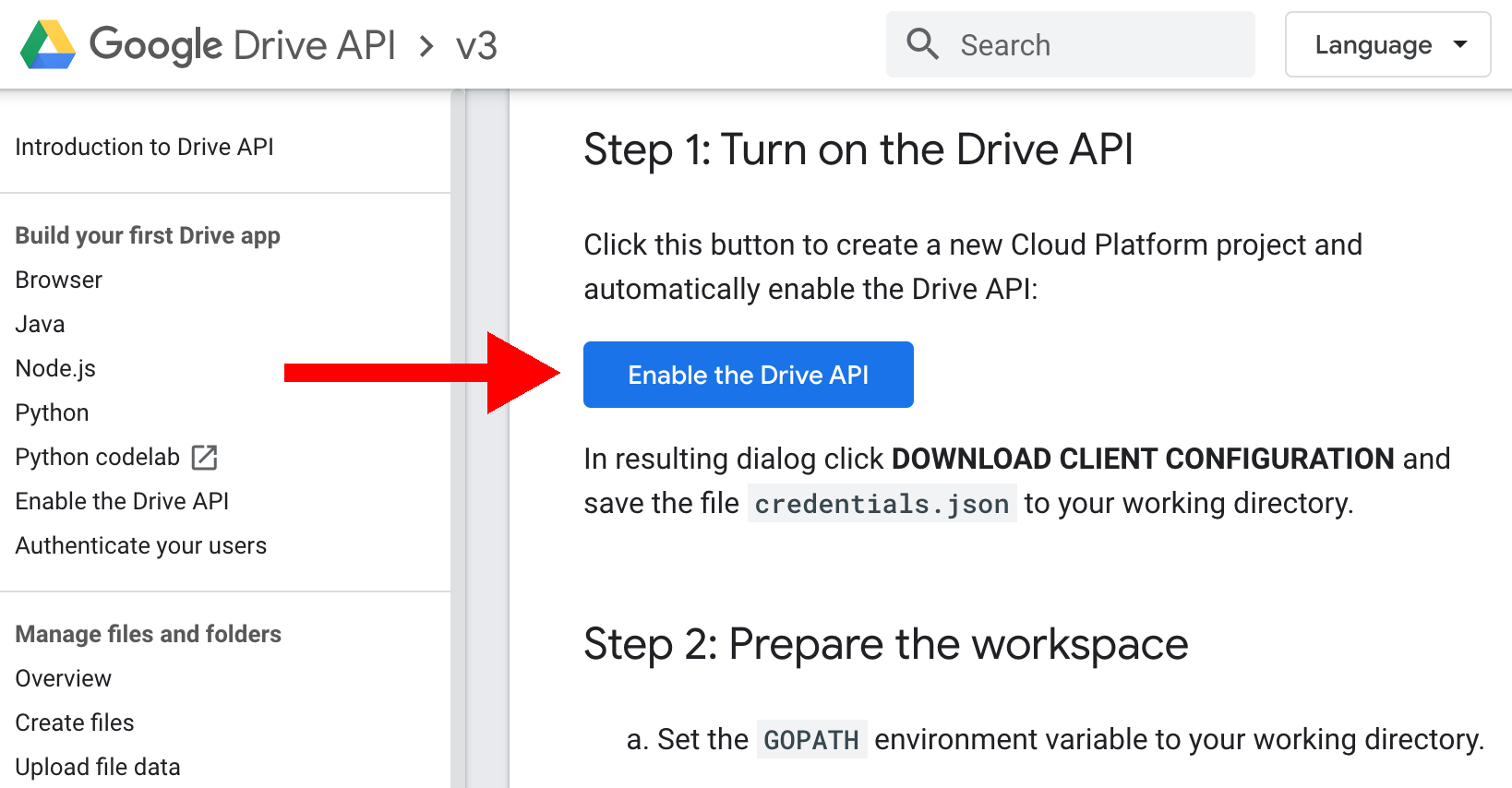Focus the Search input field

tap(1071, 44)
